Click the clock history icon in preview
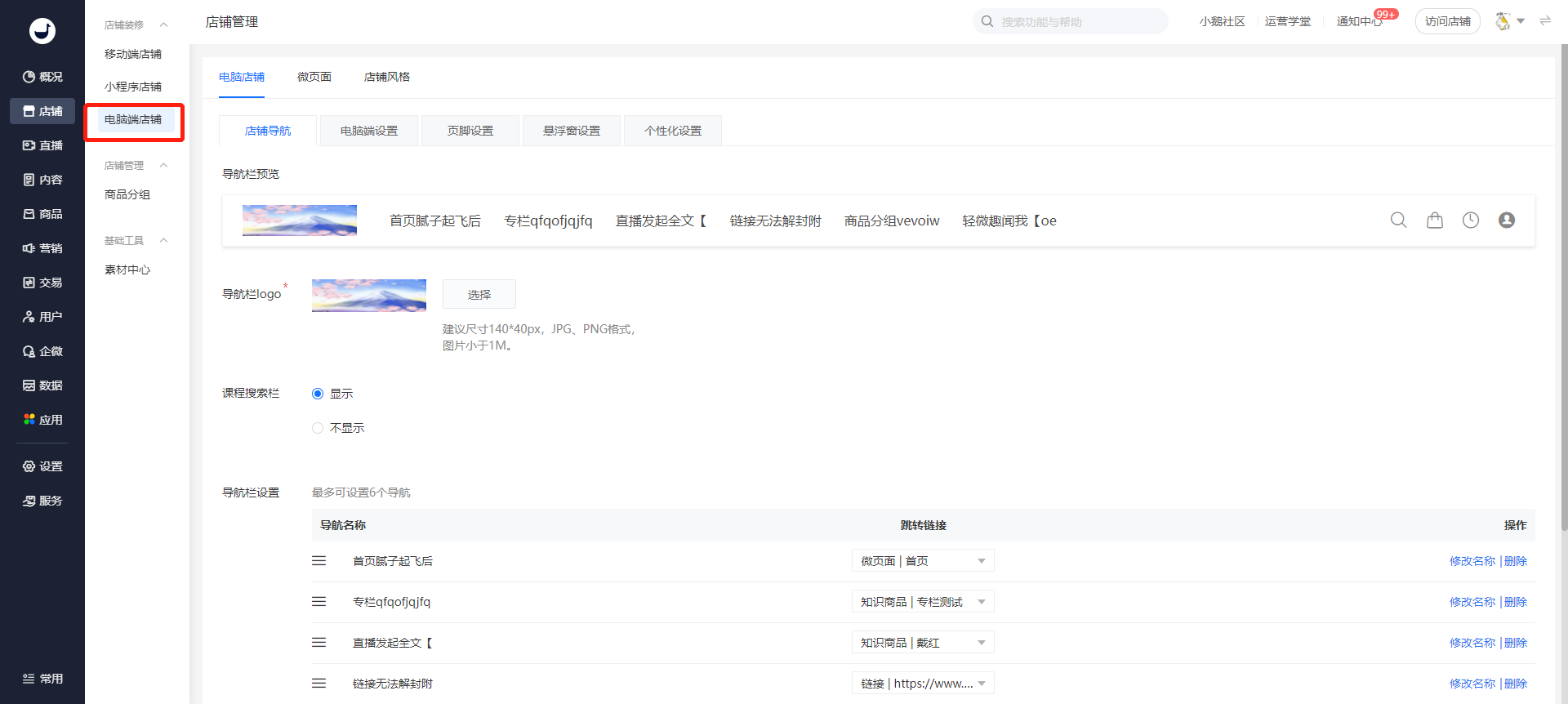The image size is (1568, 704). (1470, 221)
